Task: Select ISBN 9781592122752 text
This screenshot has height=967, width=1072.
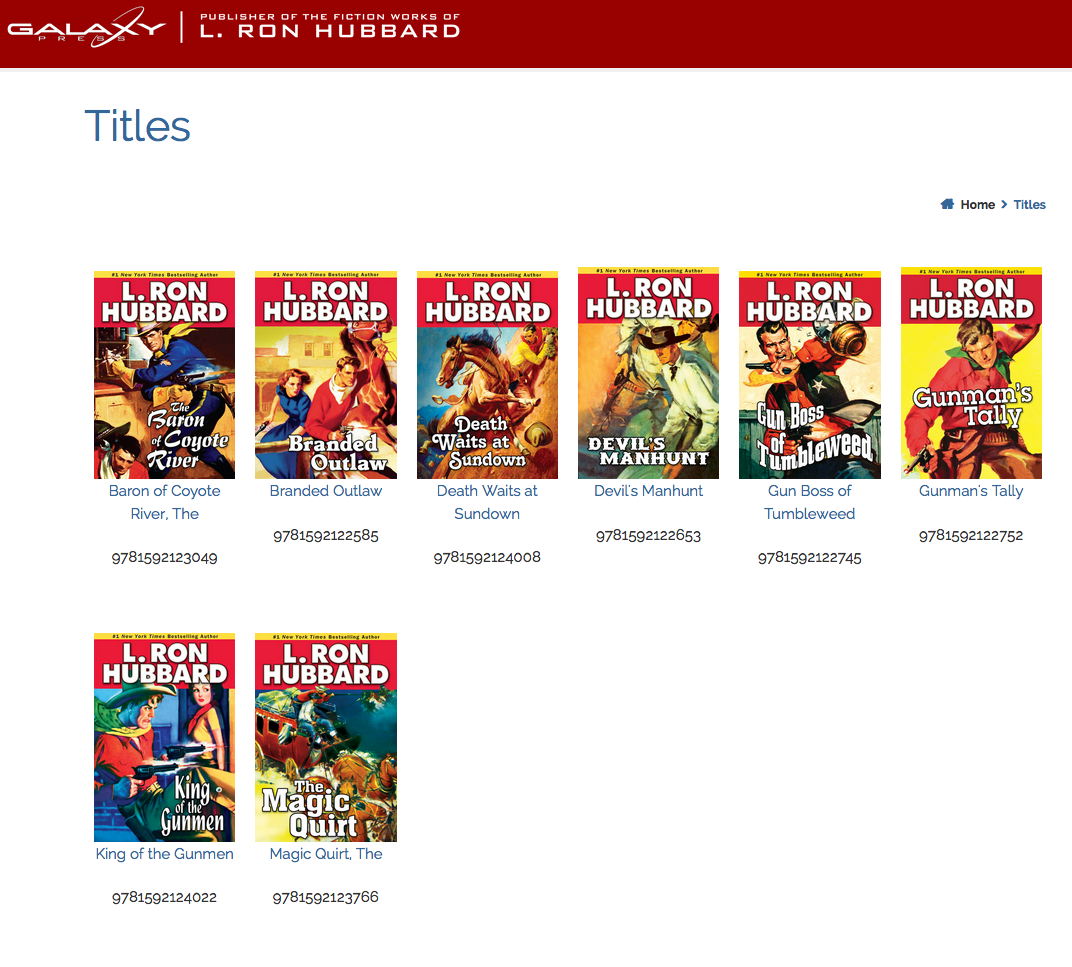Action: [x=971, y=535]
